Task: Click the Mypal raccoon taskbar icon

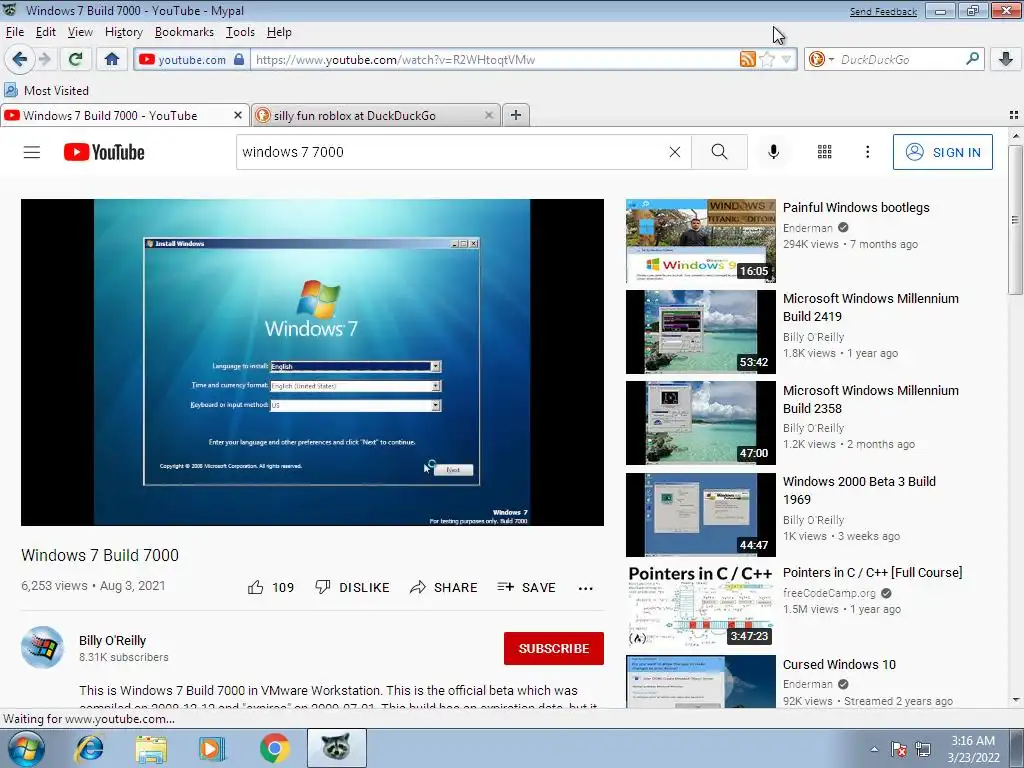Action: click(x=336, y=748)
